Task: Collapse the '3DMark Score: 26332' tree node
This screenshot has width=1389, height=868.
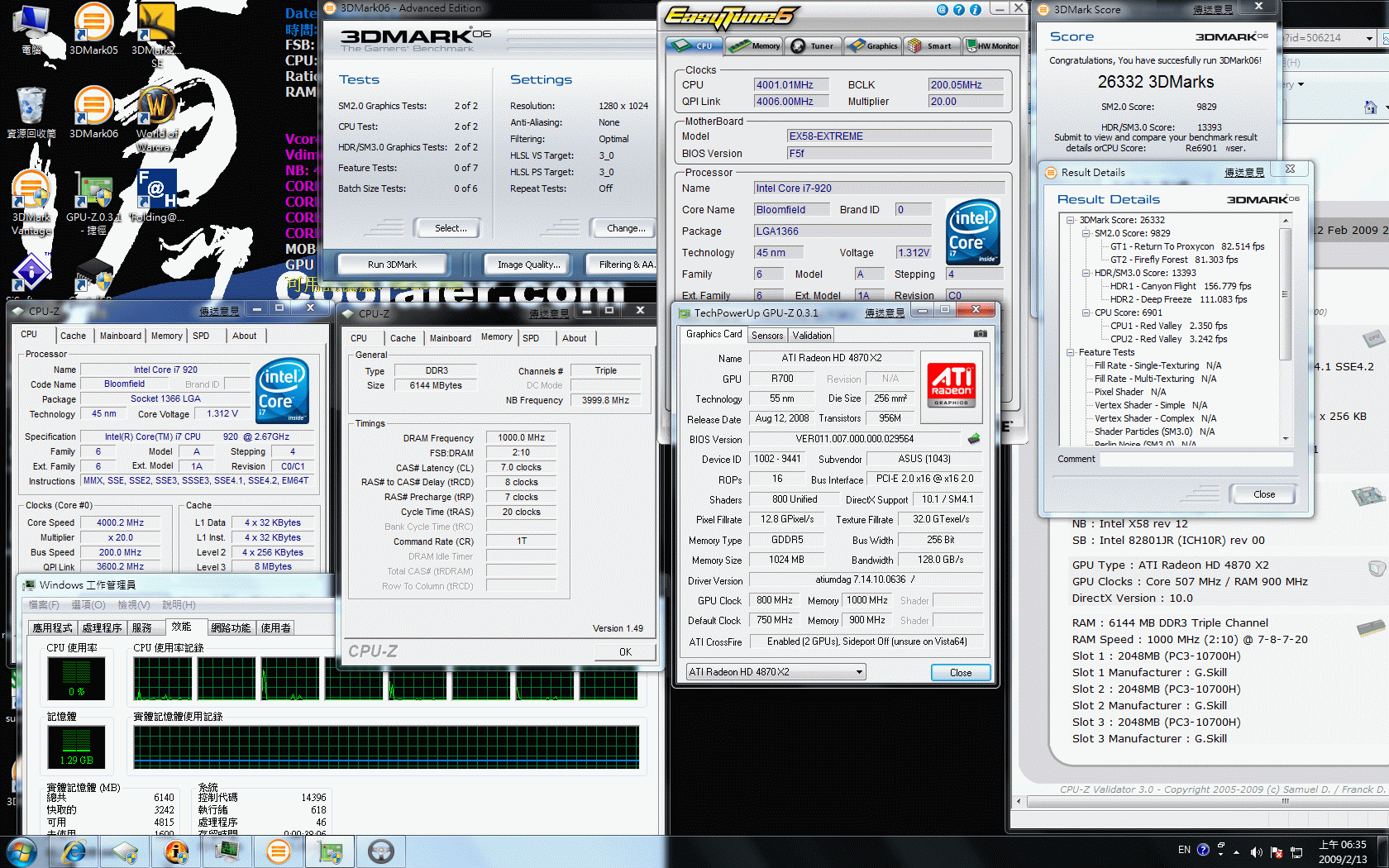Action: (1070, 220)
